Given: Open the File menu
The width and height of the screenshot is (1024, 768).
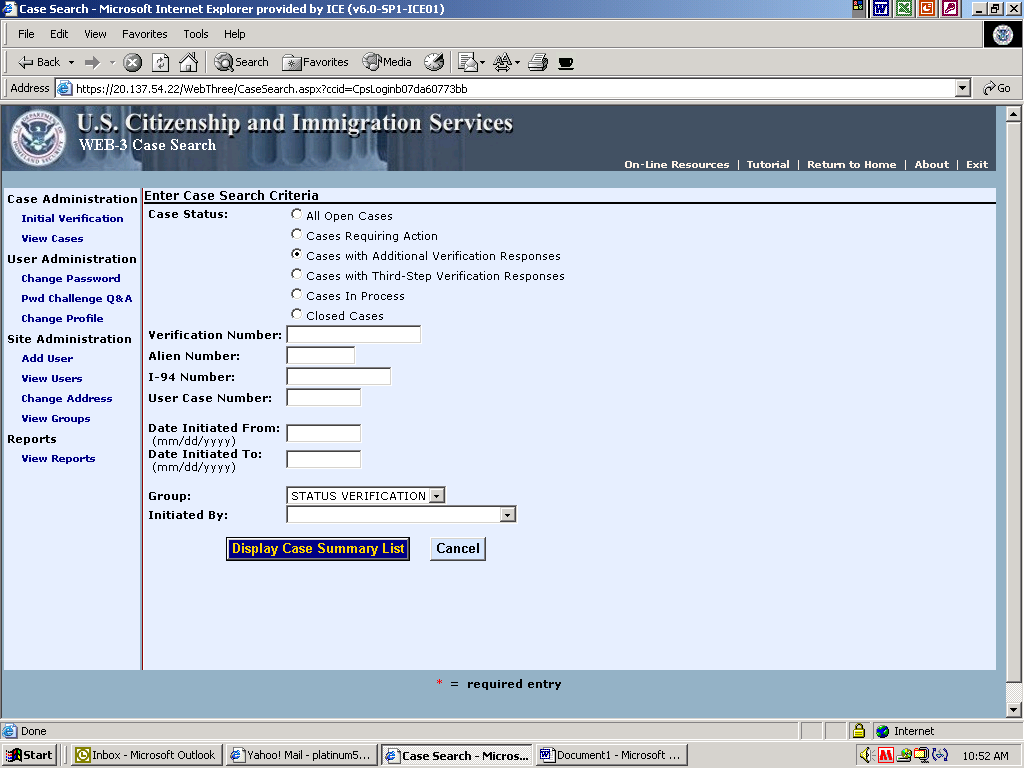Looking at the screenshot, I should [26, 34].
